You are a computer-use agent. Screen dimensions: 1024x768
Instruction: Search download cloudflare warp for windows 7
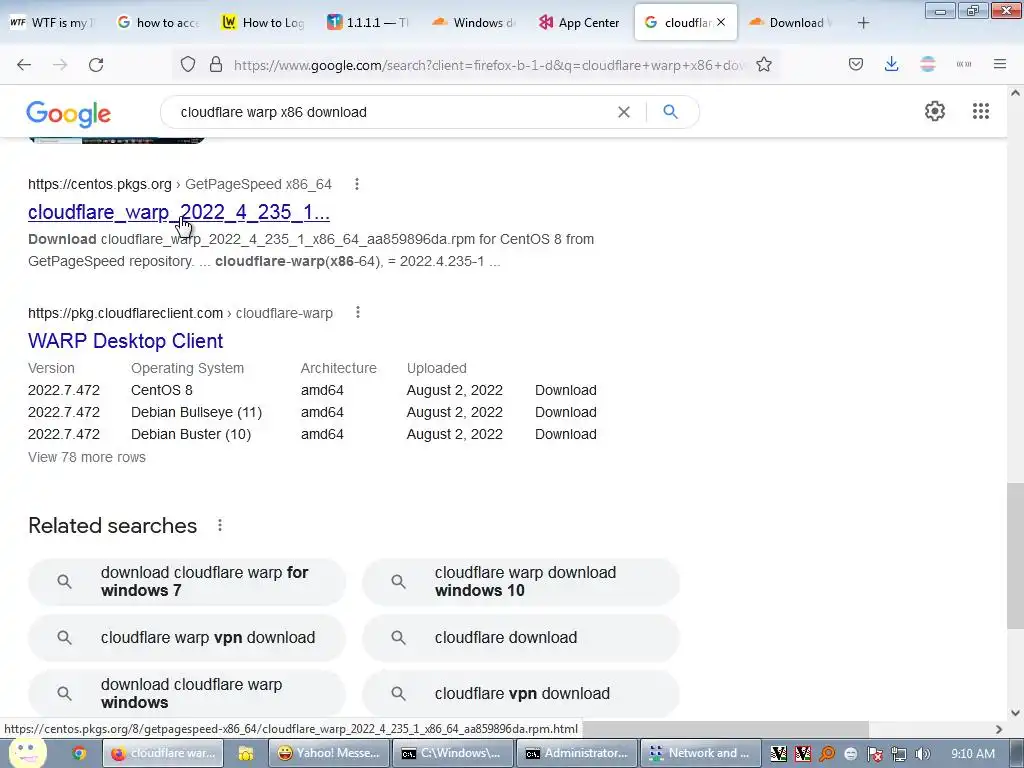(x=187, y=581)
